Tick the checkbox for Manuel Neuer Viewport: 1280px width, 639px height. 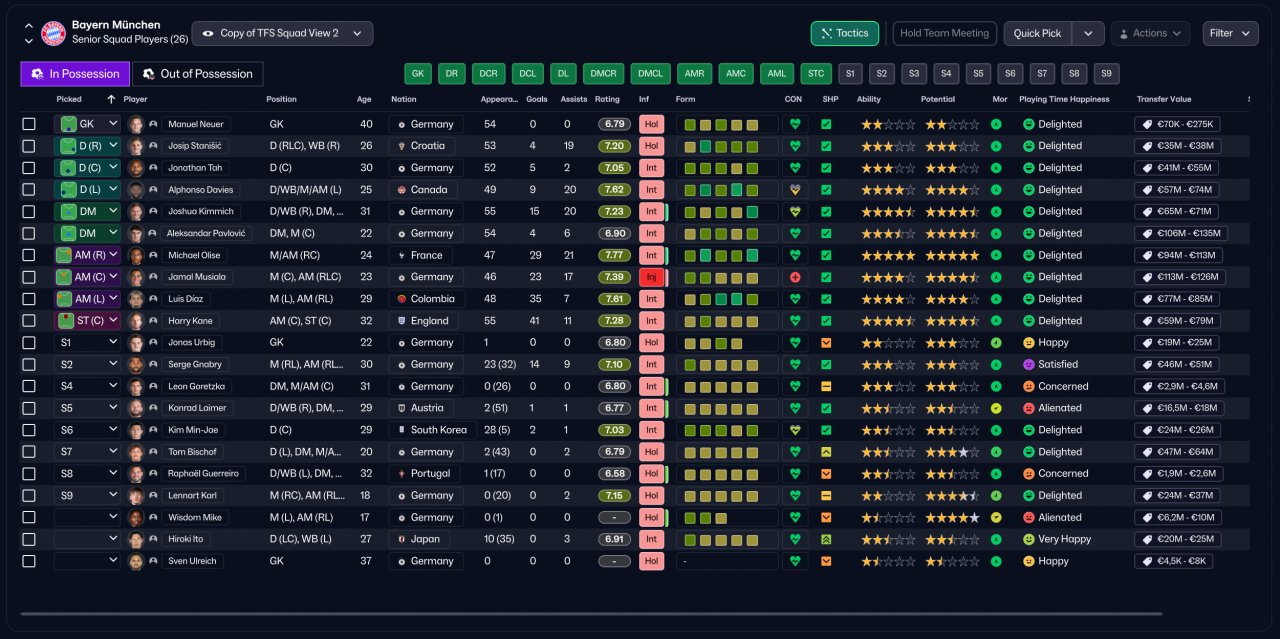tap(29, 124)
